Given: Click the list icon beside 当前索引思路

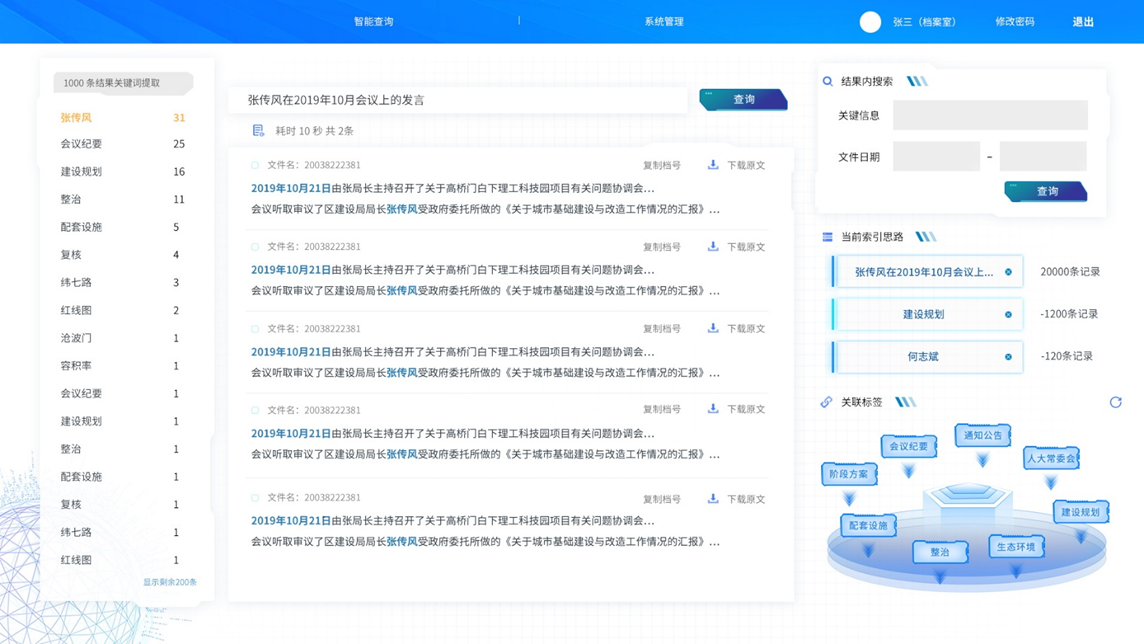Looking at the screenshot, I should point(827,237).
